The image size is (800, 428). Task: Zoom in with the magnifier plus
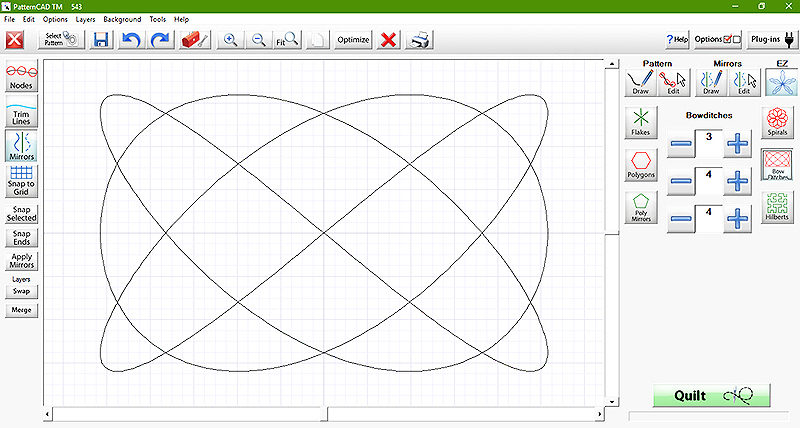(x=230, y=40)
